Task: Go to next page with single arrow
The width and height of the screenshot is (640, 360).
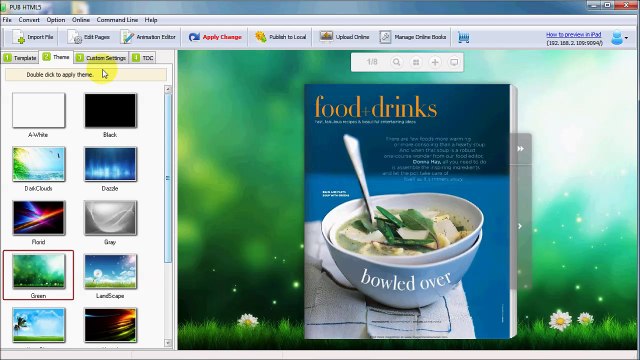Action: tap(520, 226)
